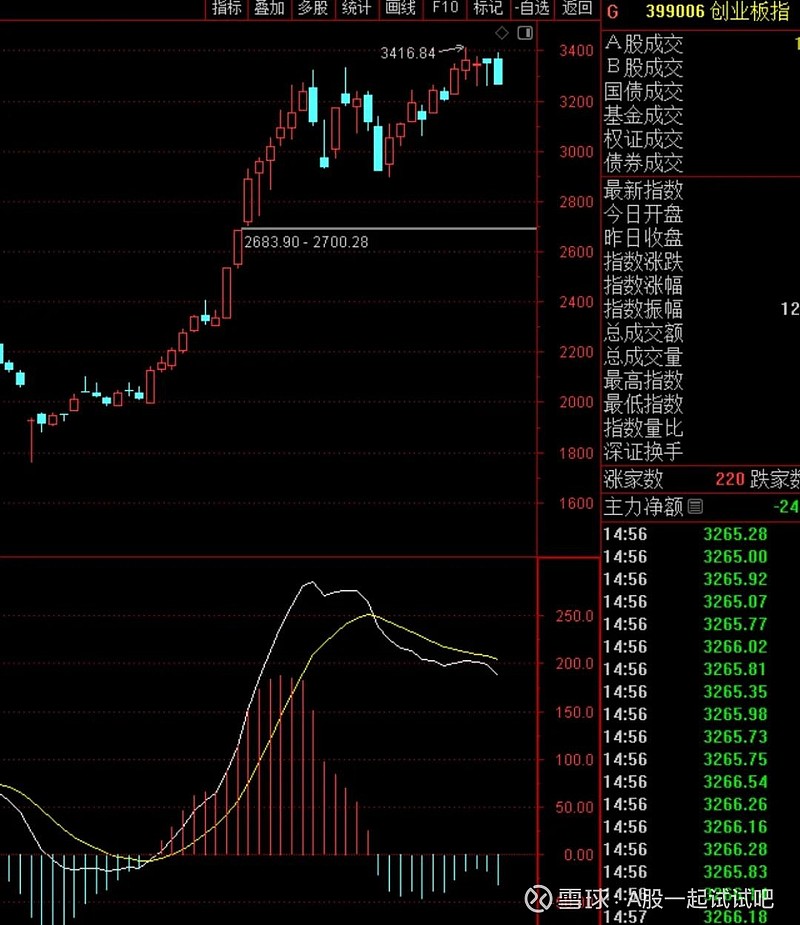Screen dimensions: 800x925
Task: Click the 最高指数 label
Action: (643, 380)
